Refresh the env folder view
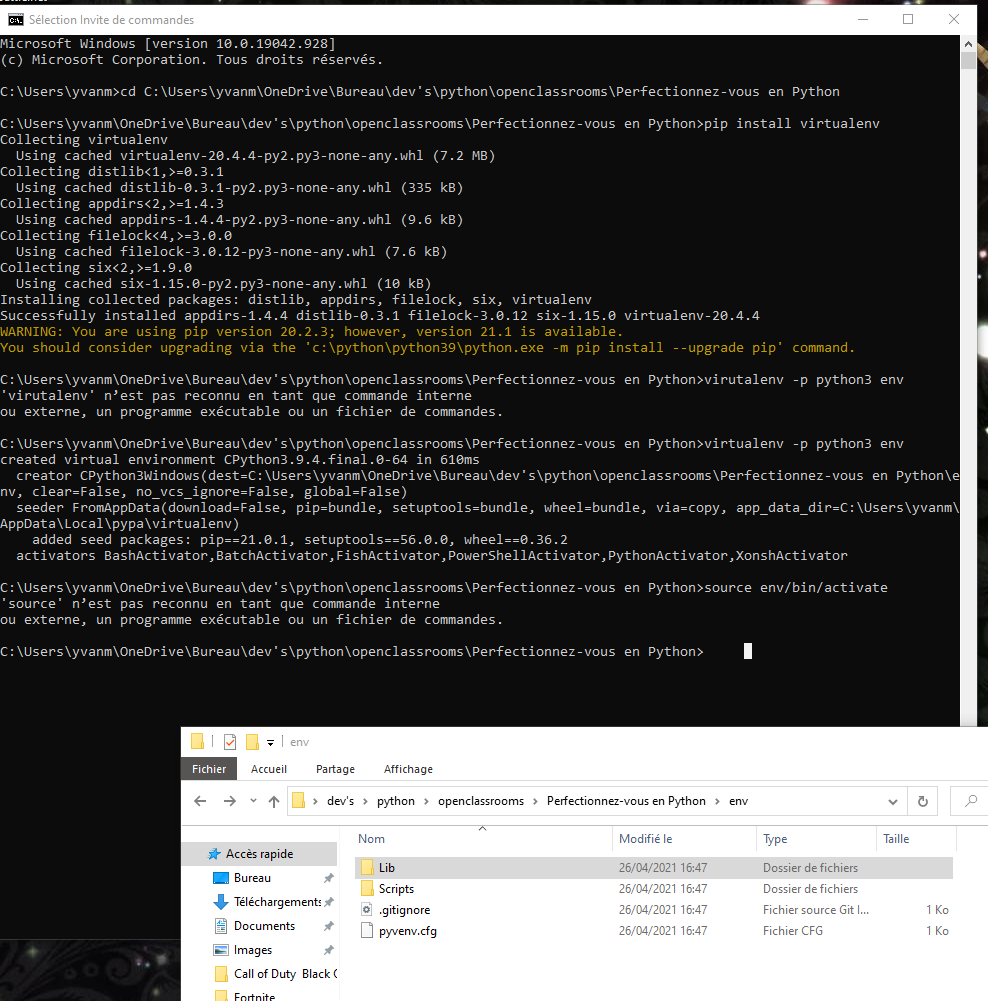This screenshot has width=988, height=1001. (922, 801)
